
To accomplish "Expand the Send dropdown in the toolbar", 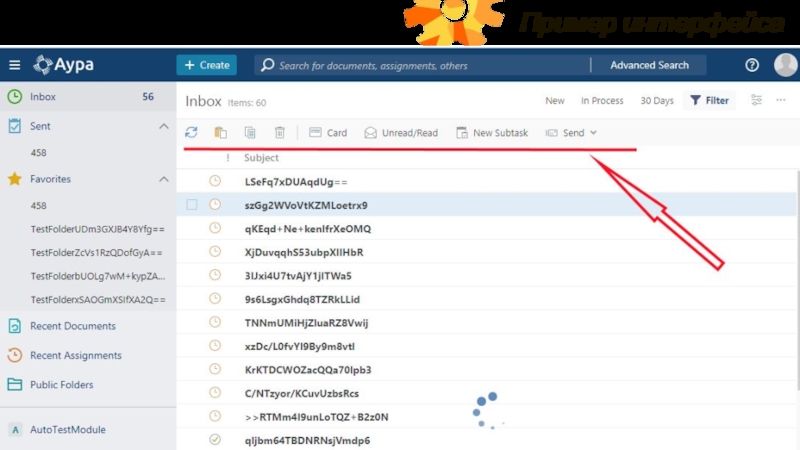I will (571, 133).
